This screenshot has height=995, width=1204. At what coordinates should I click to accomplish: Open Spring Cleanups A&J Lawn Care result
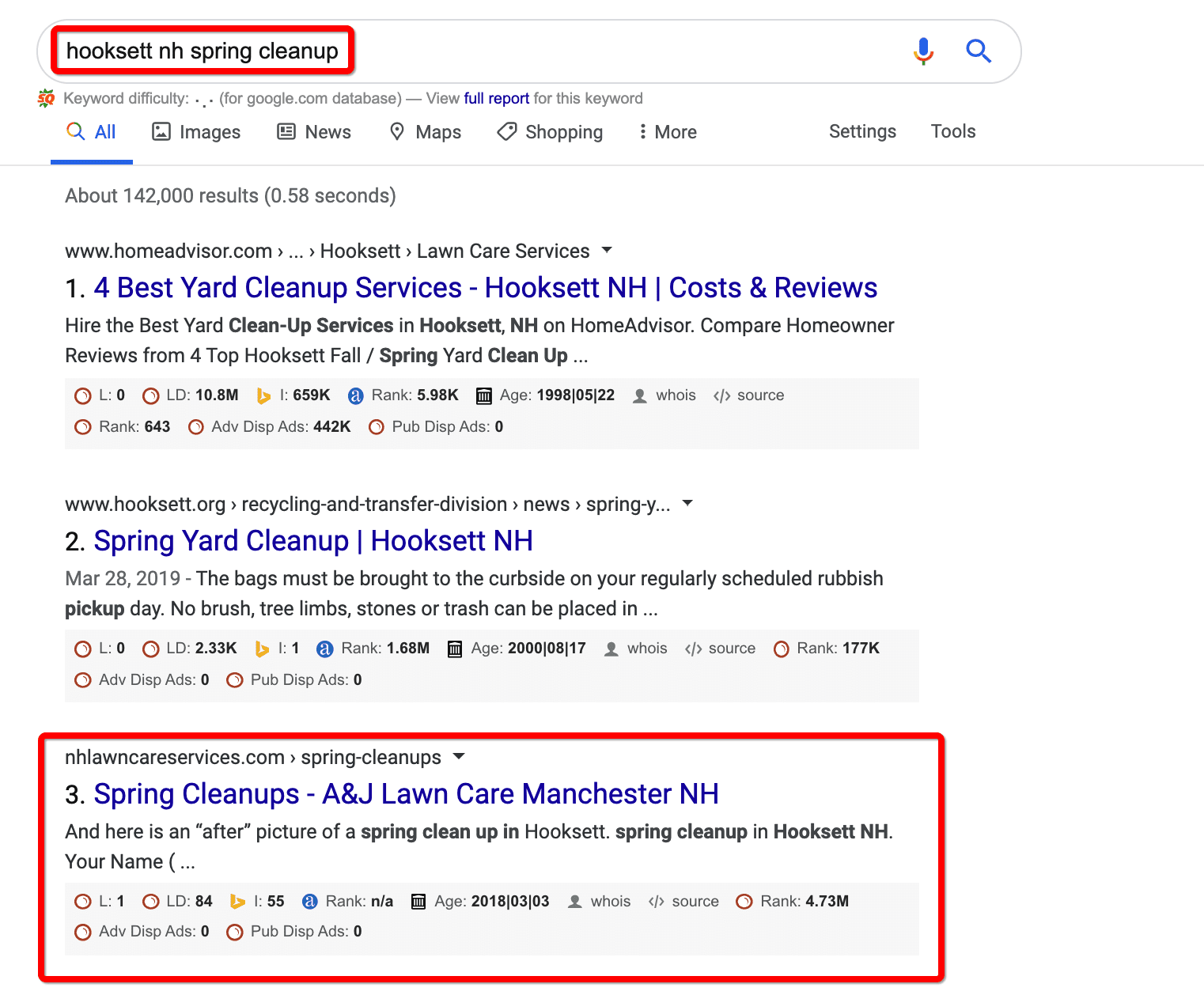(x=406, y=794)
